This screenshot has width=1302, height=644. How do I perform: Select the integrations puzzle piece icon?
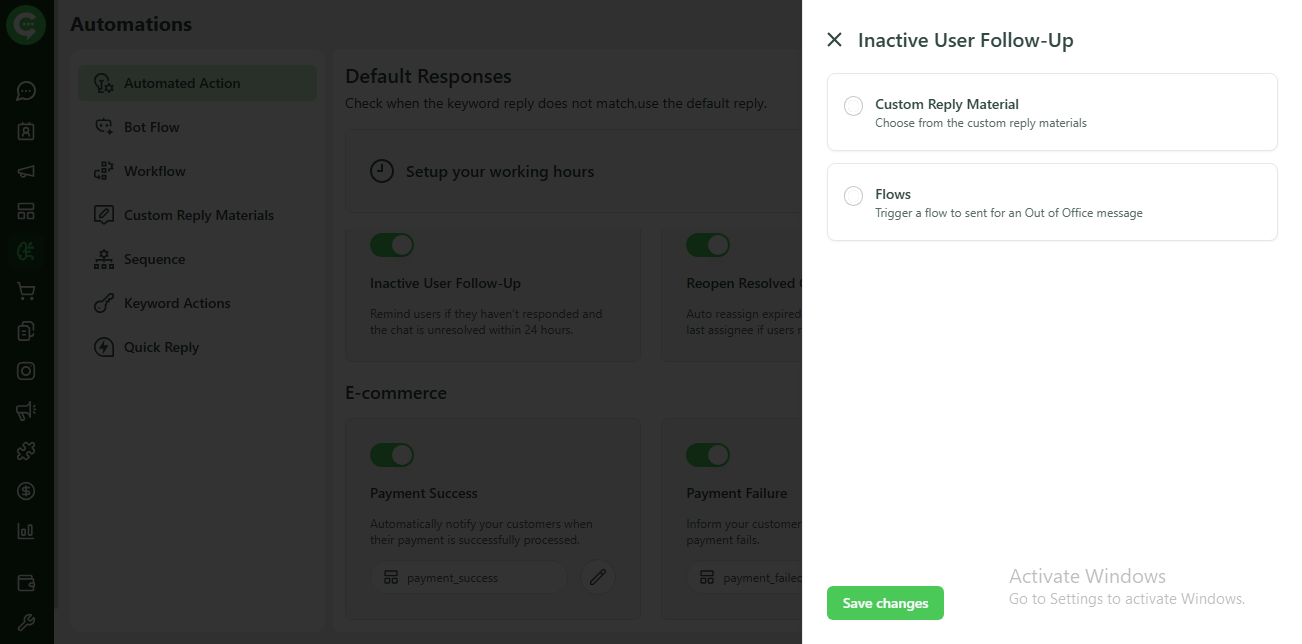click(x=26, y=451)
